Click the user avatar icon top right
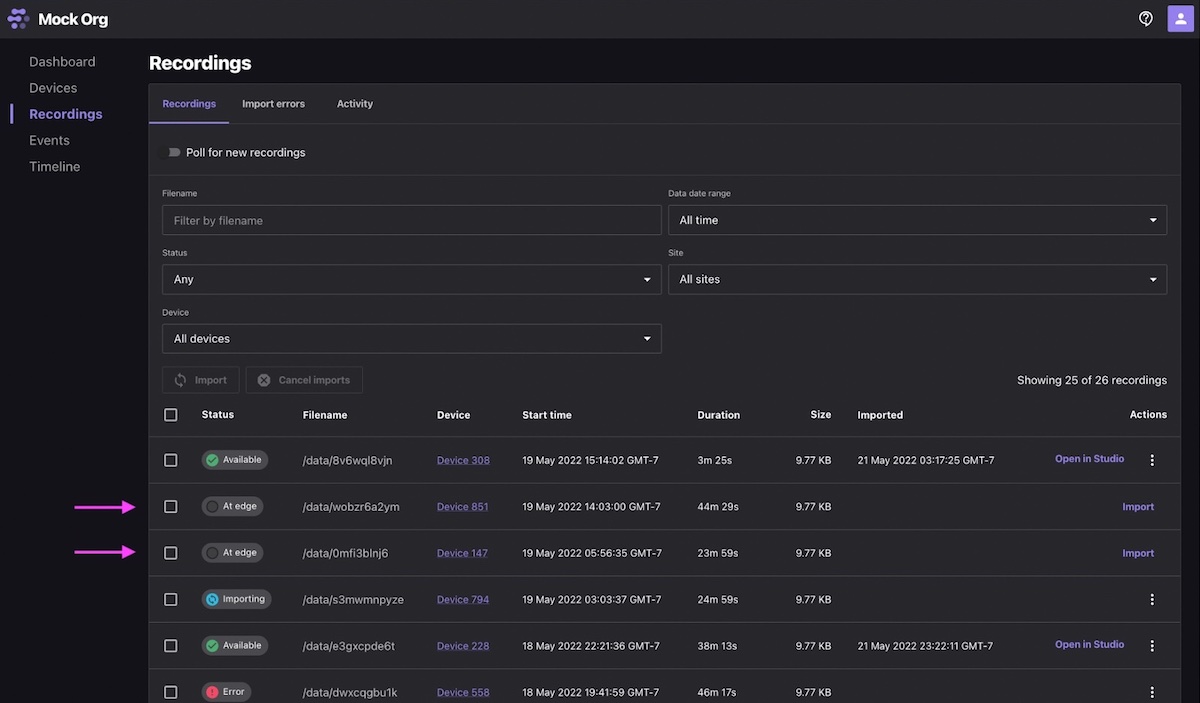Screen dimensions: 1200x703 (x=1181, y=18)
